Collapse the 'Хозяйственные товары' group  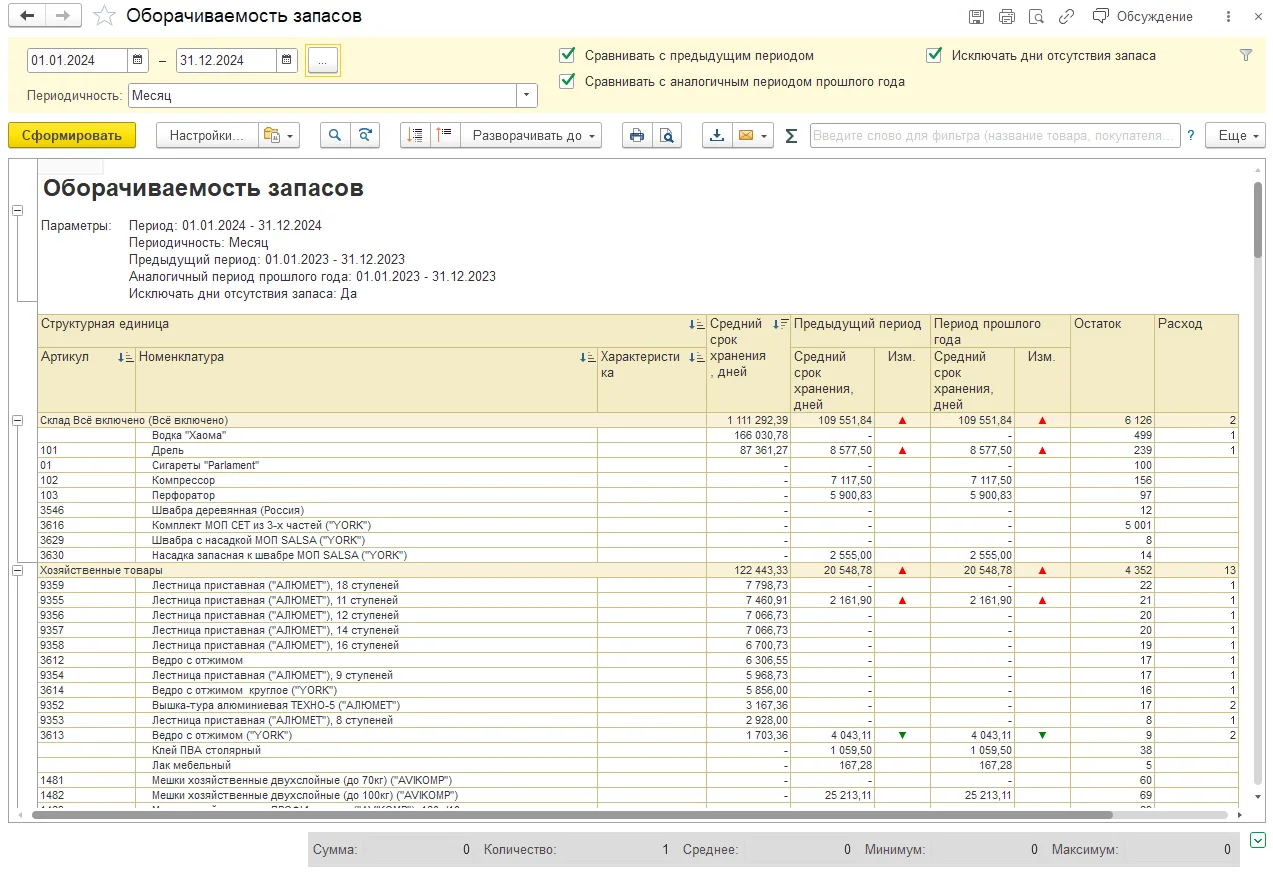[17, 570]
